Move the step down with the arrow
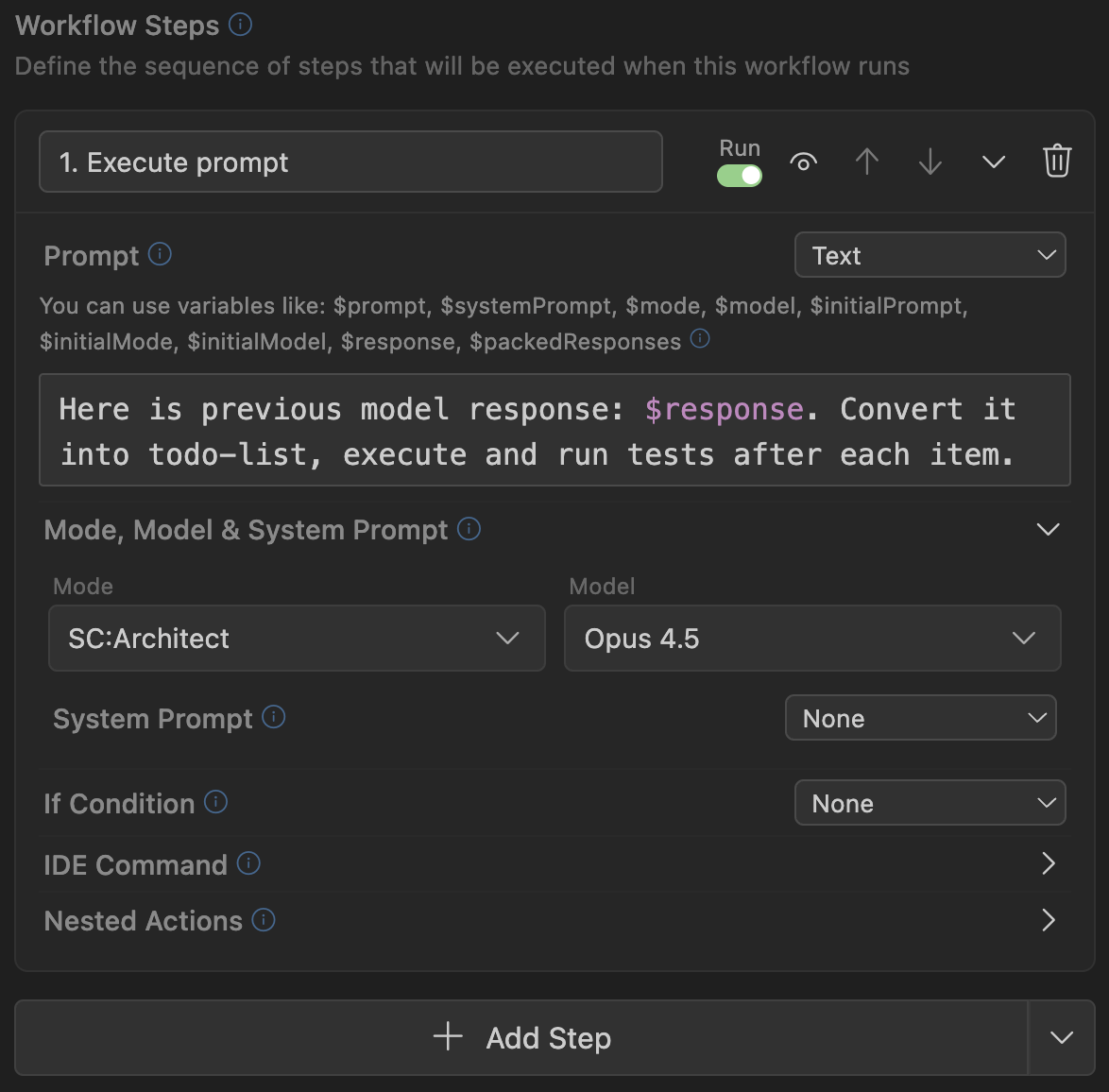The image size is (1109, 1092). click(930, 162)
